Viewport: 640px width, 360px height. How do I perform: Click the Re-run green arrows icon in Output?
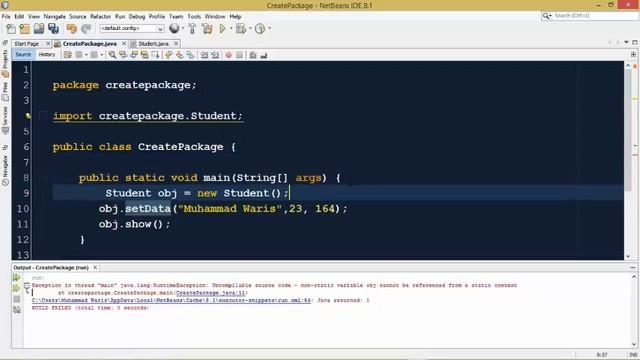tap(16, 278)
